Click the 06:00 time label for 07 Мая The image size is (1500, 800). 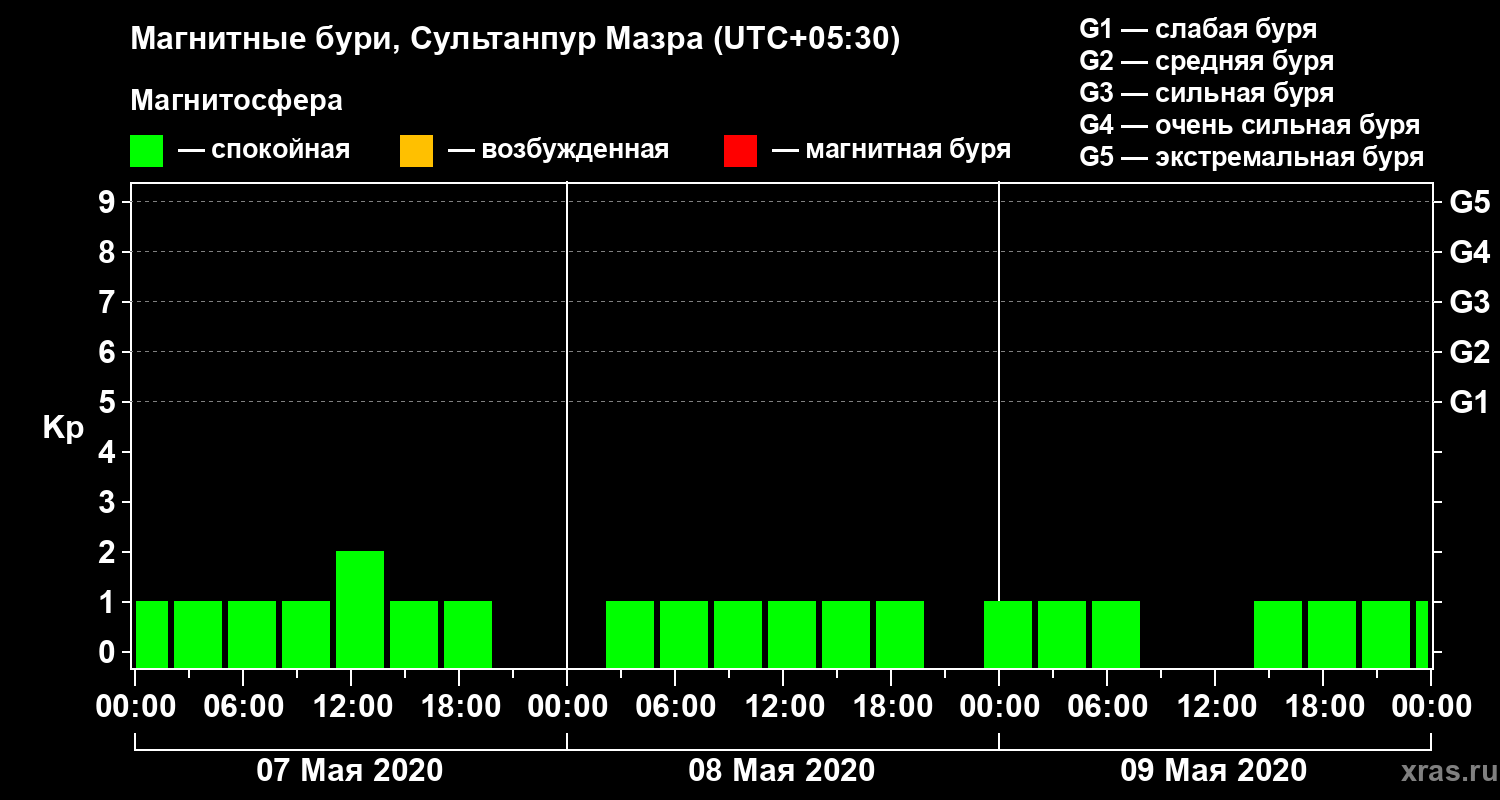tap(243, 707)
